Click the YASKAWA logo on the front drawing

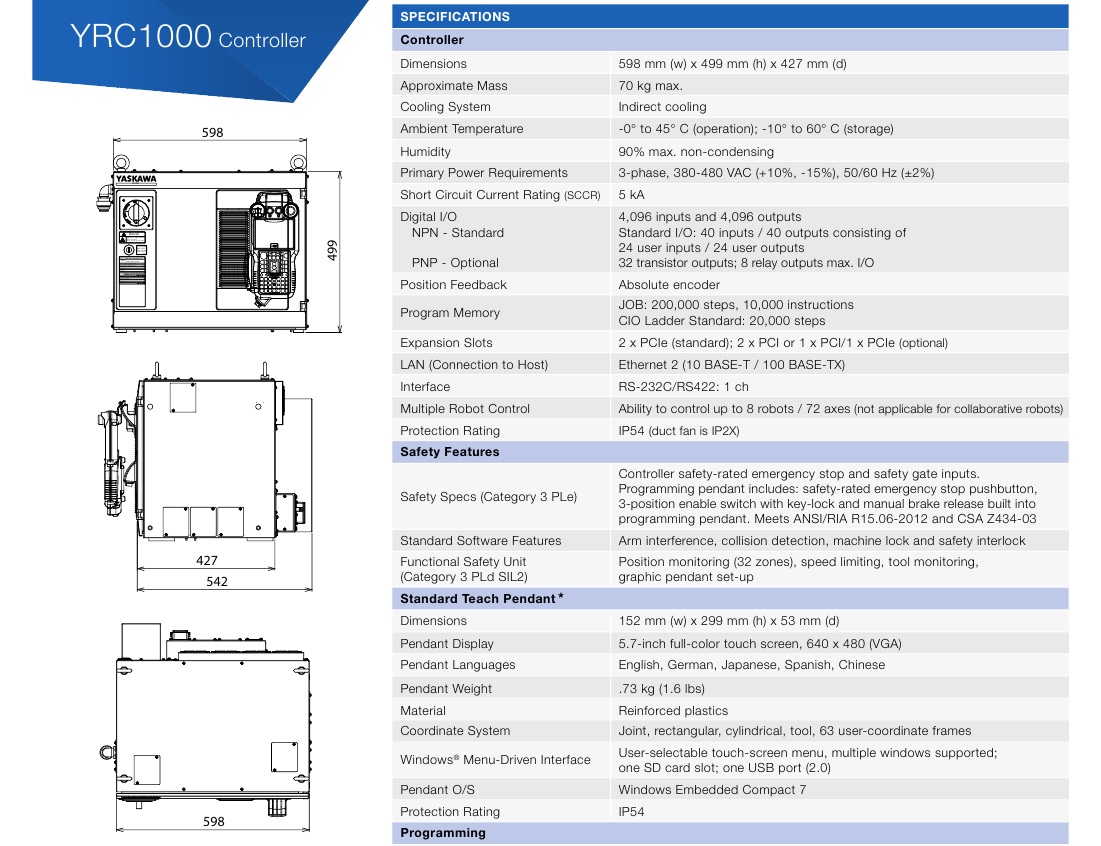(x=136, y=179)
